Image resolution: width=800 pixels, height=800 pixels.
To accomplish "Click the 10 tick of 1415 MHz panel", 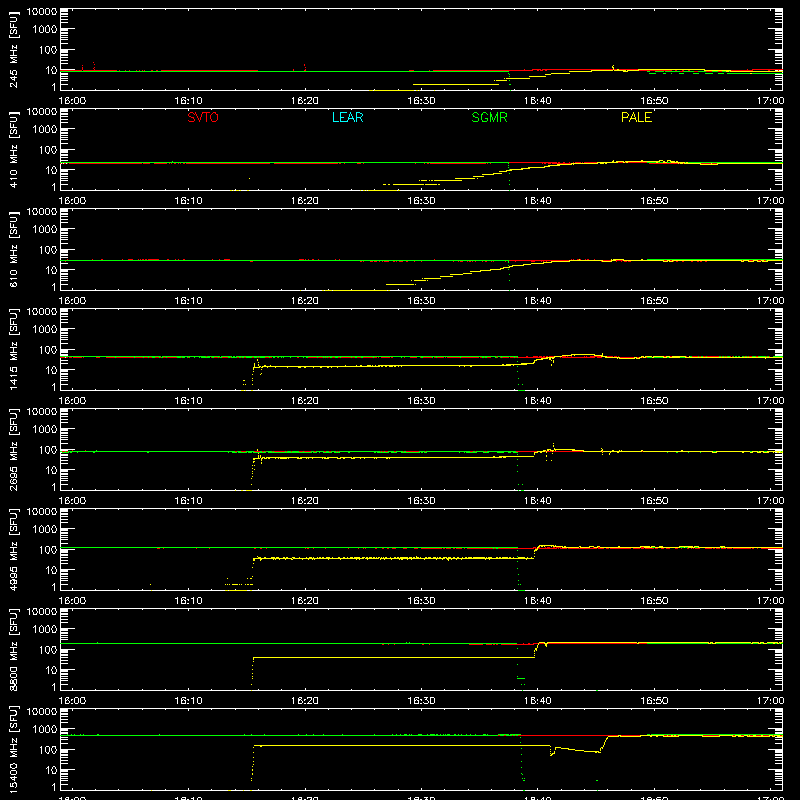I will point(51,370).
